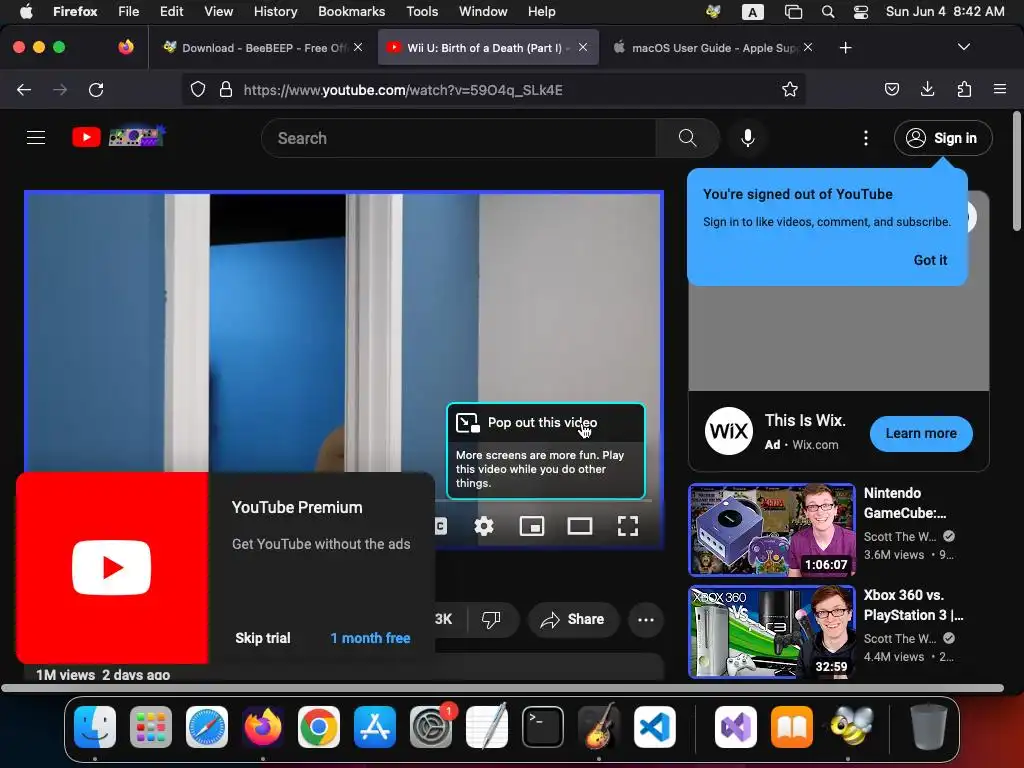Click the horizontal scrollbar at bottom

502,688
